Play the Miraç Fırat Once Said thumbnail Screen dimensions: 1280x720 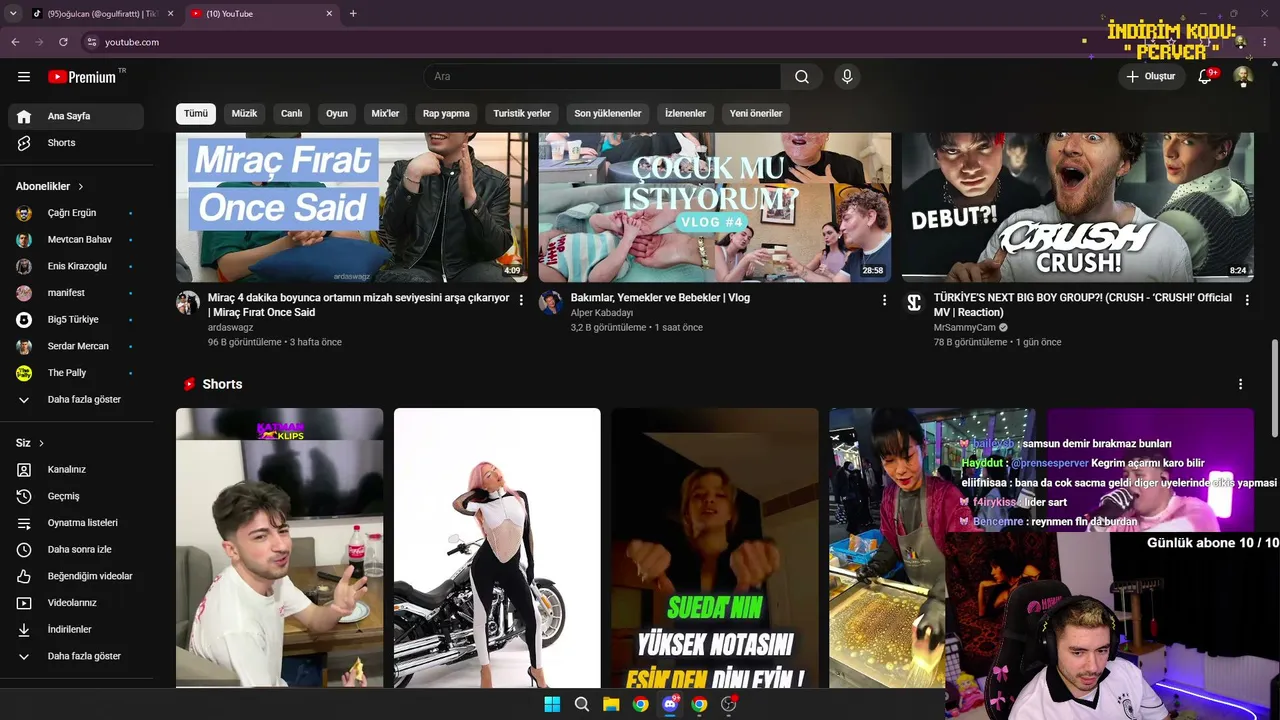tap(352, 207)
